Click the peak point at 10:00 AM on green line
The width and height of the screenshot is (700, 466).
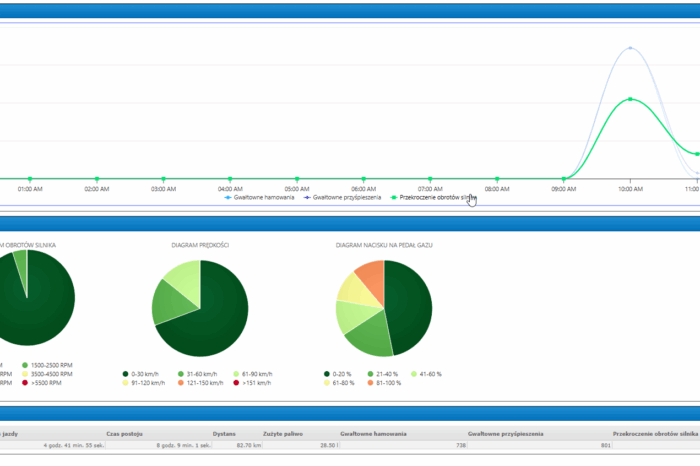point(630,99)
